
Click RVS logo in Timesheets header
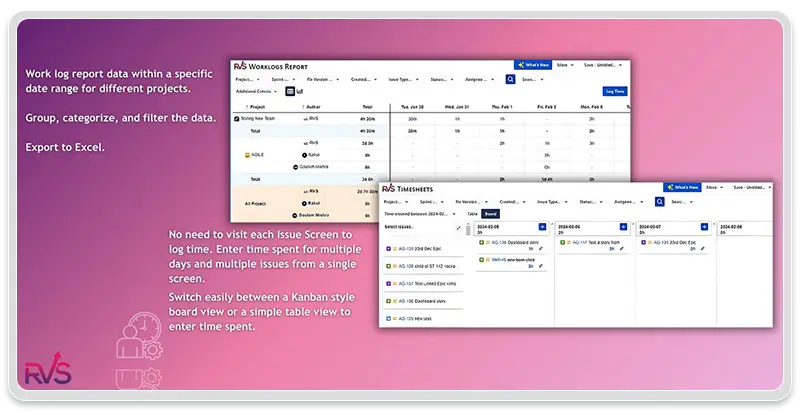(389, 188)
